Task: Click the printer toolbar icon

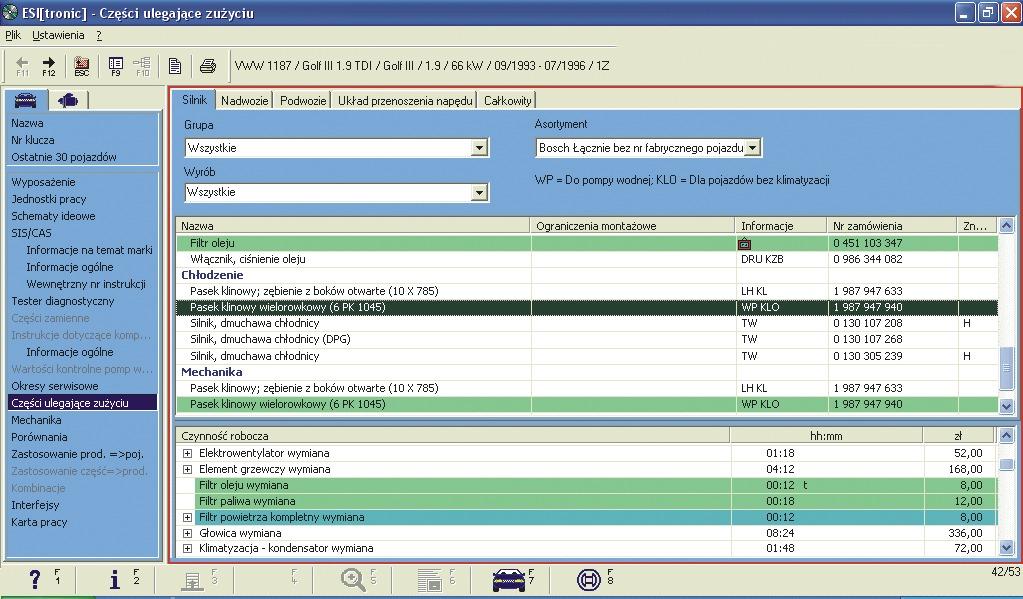Action: (207, 65)
